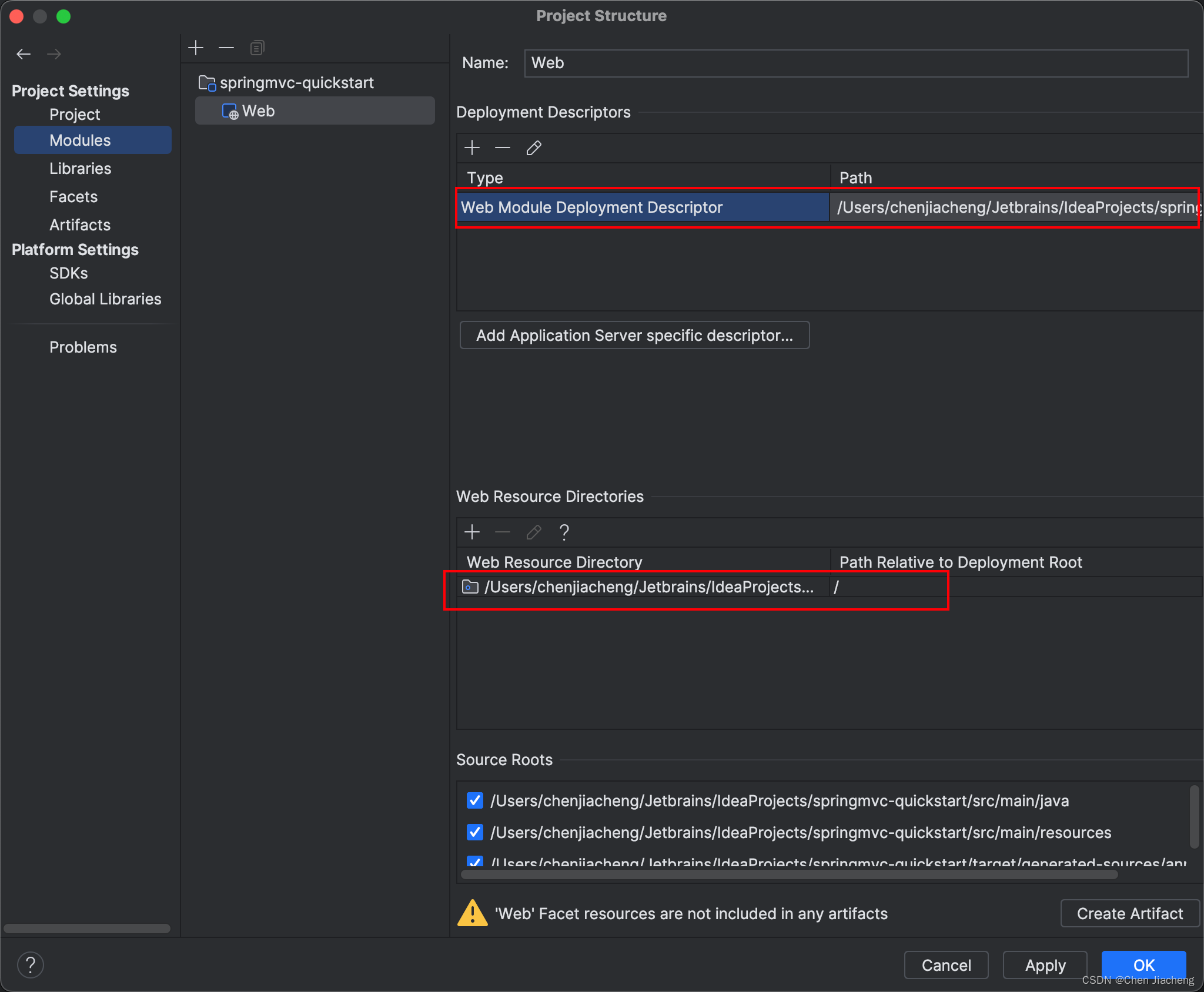The width and height of the screenshot is (1204, 992).
Task: Click the Apply button
Action: pyautogui.click(x=1045, y=965)
